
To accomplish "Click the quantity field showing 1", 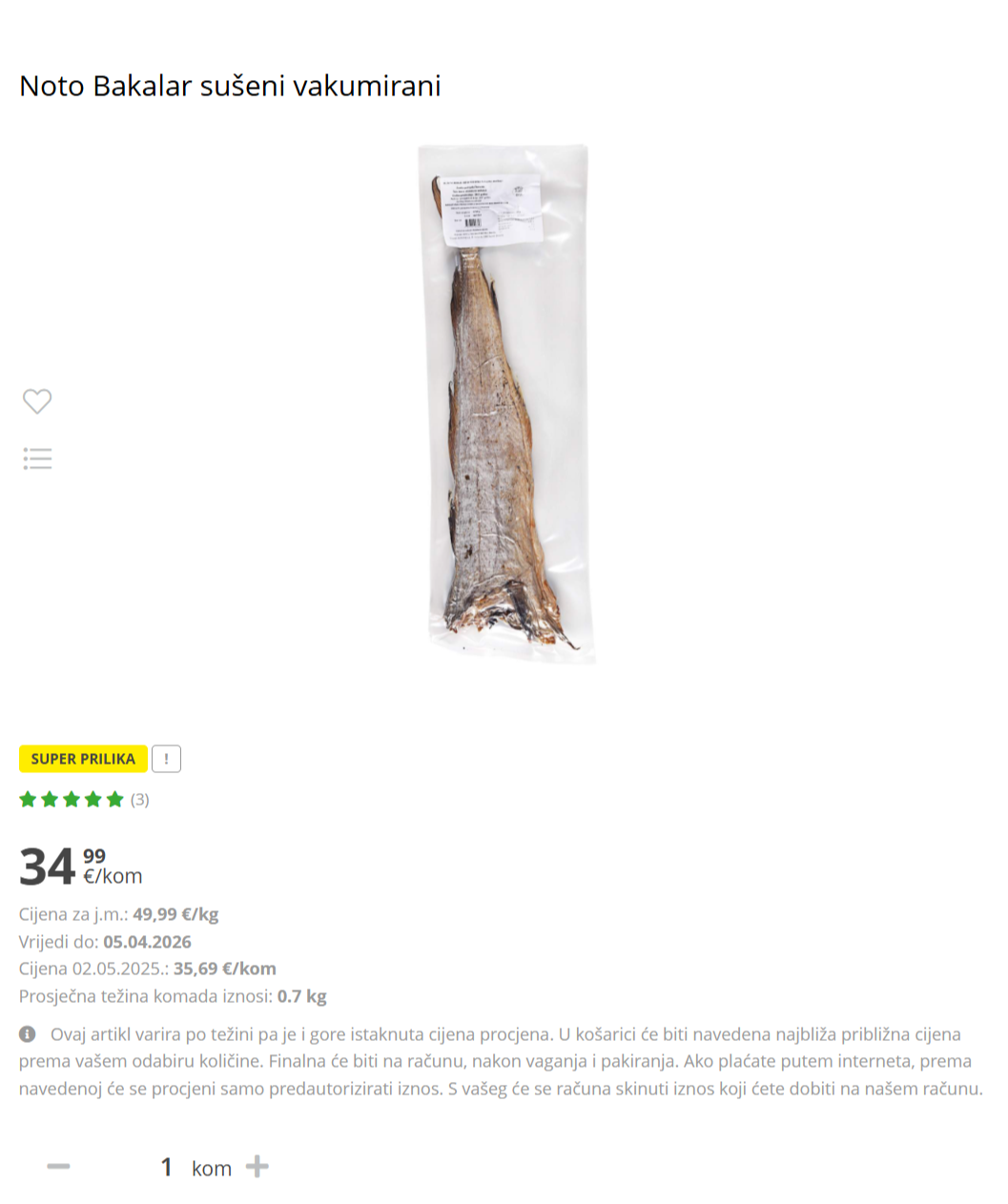I will 166,1167.
